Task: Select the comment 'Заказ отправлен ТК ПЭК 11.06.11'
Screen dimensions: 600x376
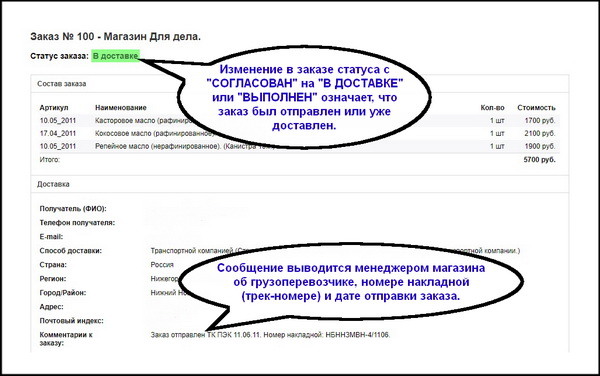Action: pos(206,335)
